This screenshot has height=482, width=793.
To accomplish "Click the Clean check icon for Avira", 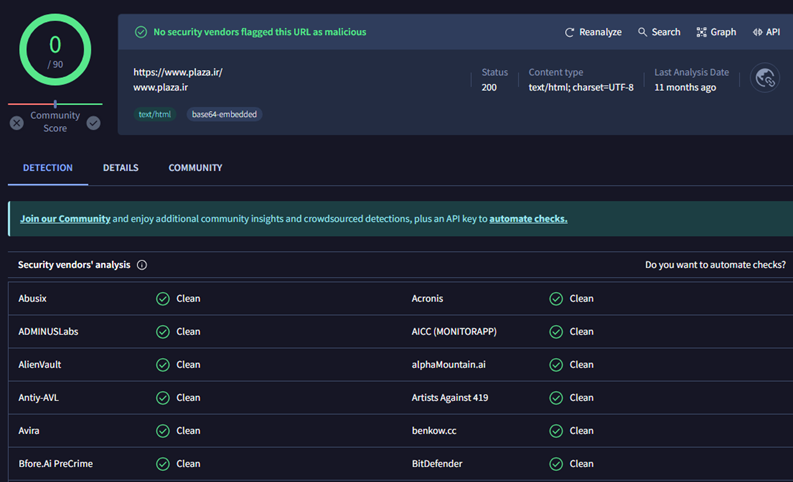I will tap(163, 431).
